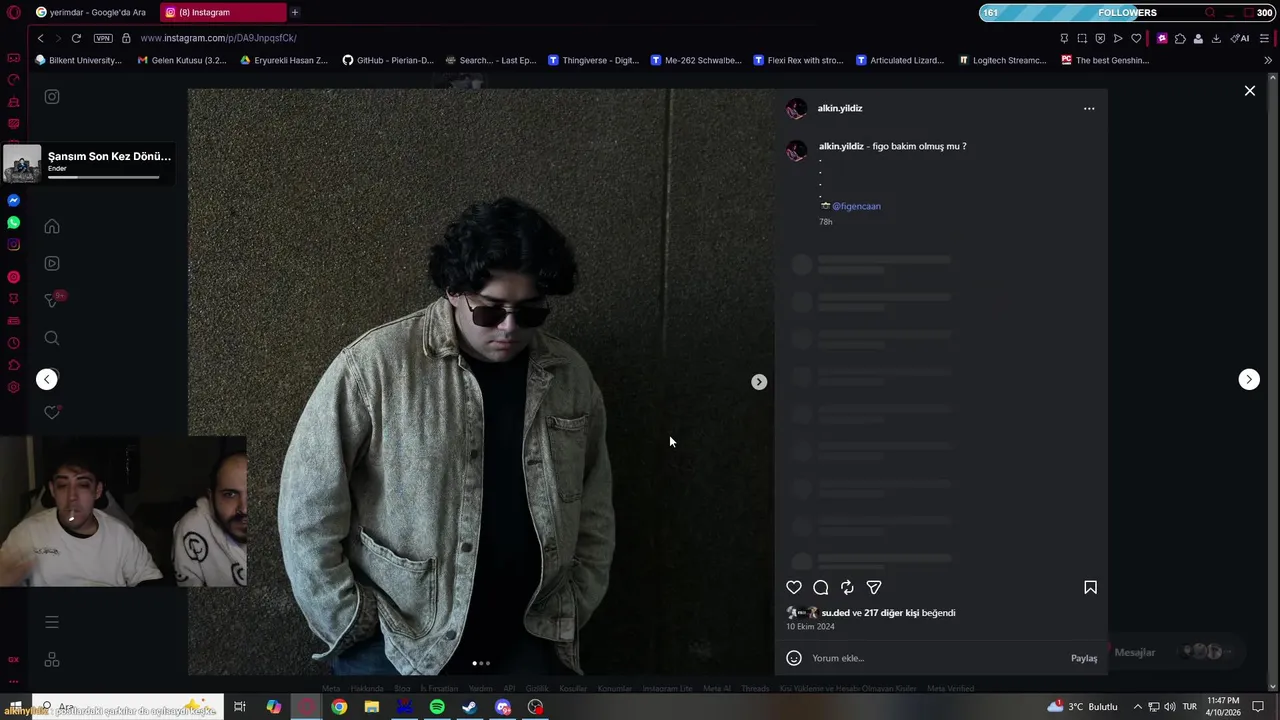1280x720 pixels.
Task: Start the snapshot capture tool in the address bar
Action: tap(1082, 38)
